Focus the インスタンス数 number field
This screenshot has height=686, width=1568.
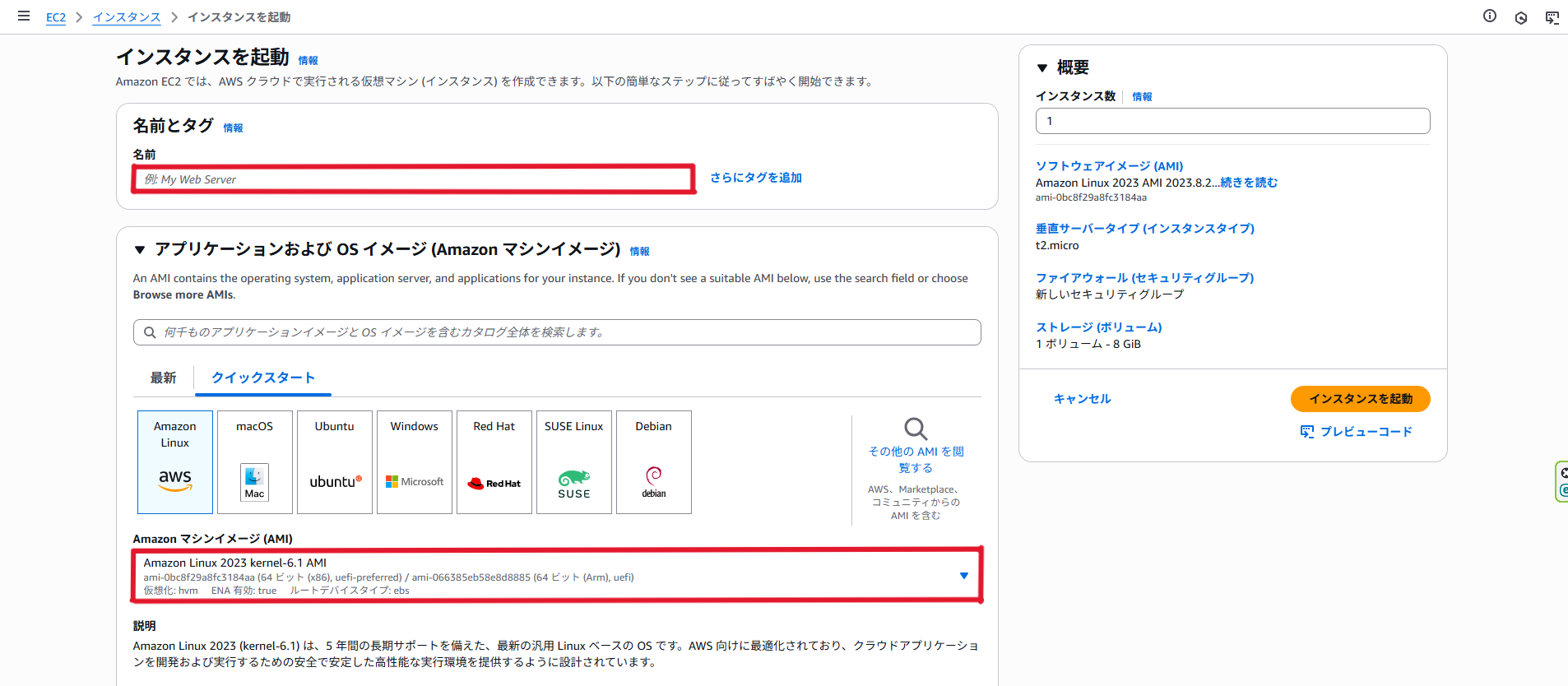pyautogui.click(x=1233, y=121)
